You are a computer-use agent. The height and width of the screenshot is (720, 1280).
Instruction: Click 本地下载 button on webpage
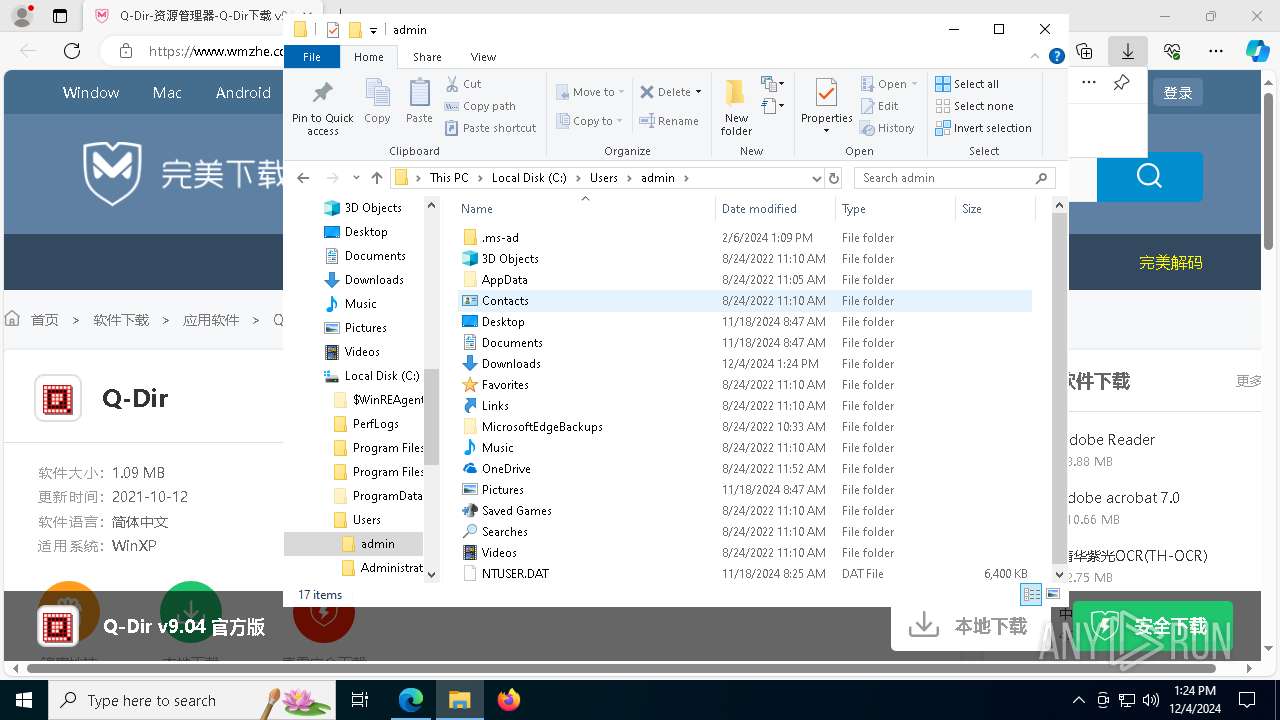click(968, 626)
